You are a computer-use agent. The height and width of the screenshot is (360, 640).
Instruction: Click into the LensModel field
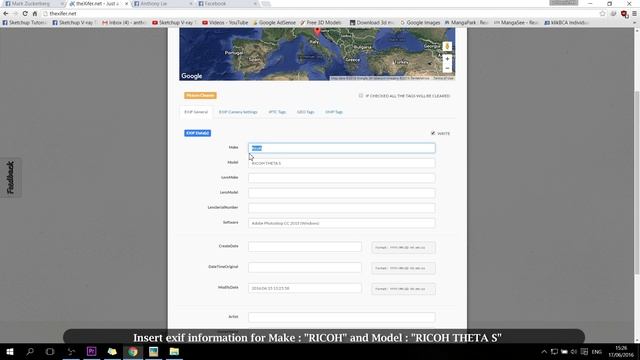(342, 193)
